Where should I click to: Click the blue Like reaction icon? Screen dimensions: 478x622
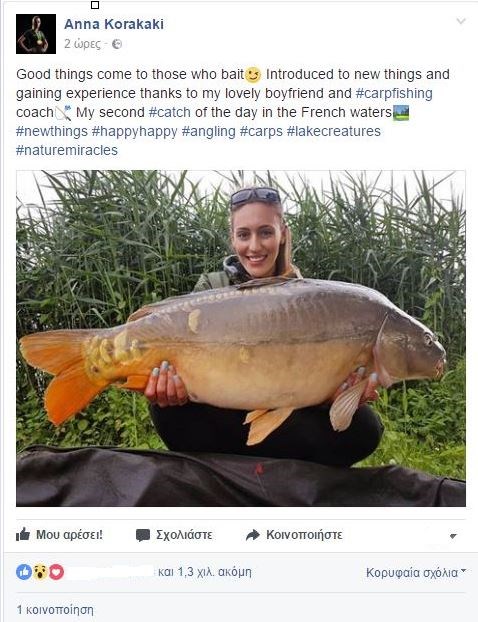[x=24, y=572]
